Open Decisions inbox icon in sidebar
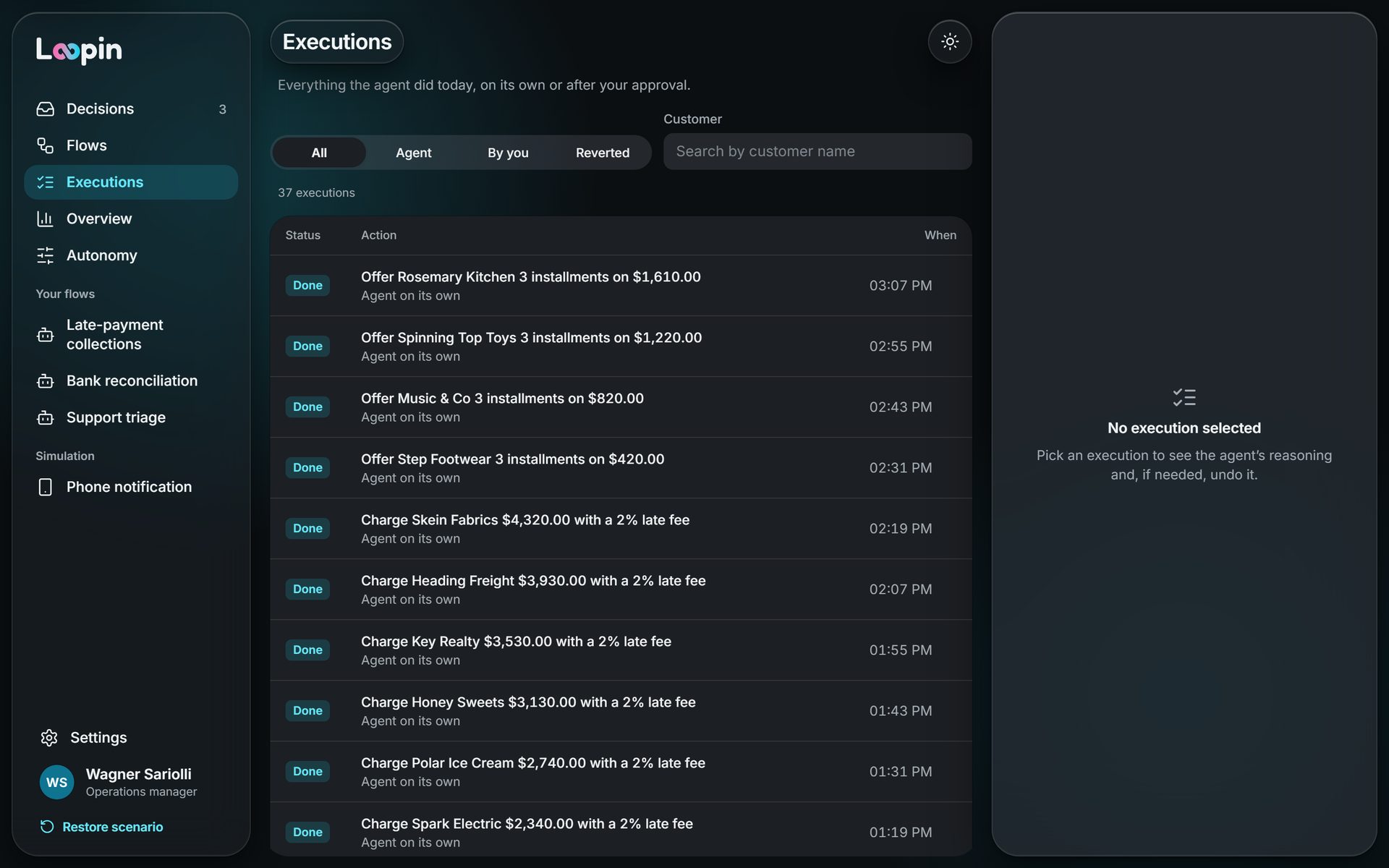Screen dimensions: 1389x868 pyautogui.click(x=45, y=109)
